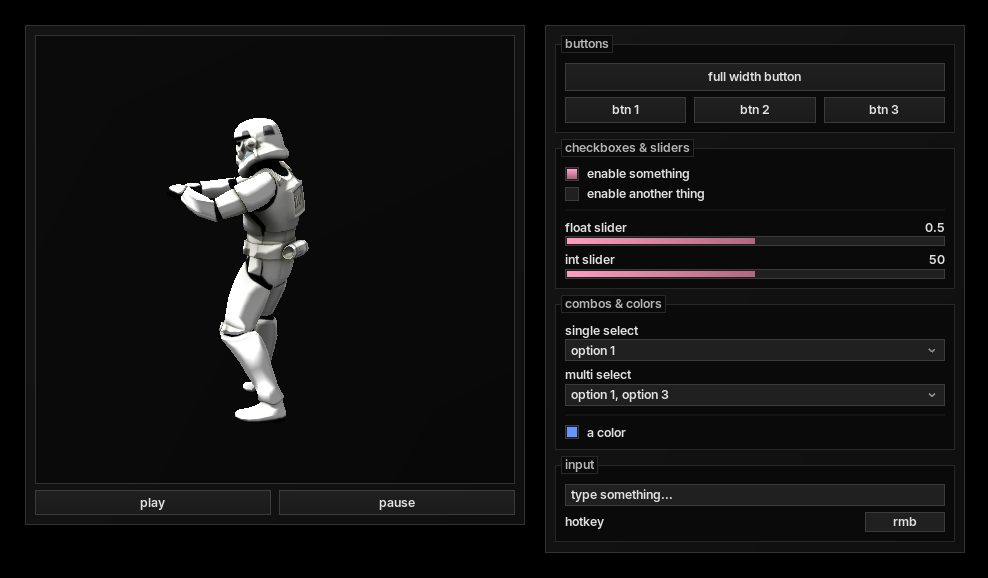
Task: Click the full width button
Action: tap(754, 77)
